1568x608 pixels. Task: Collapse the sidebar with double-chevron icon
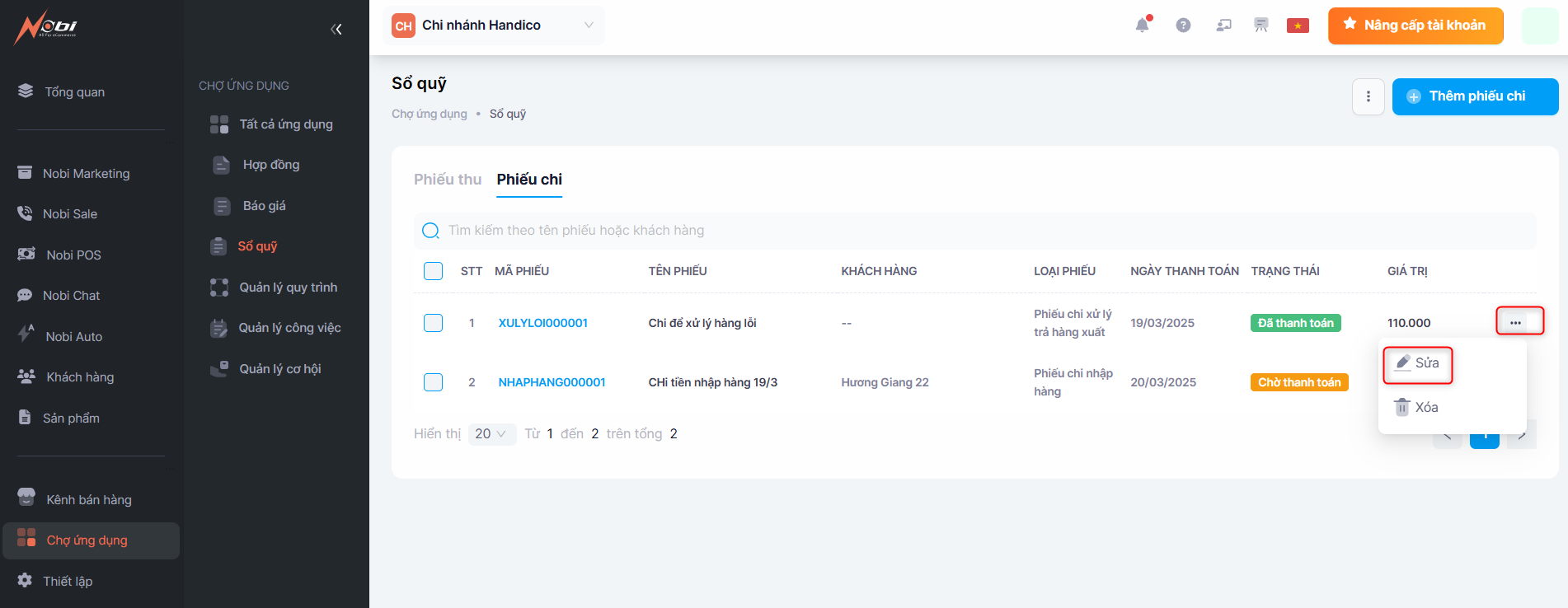[336, 30]
